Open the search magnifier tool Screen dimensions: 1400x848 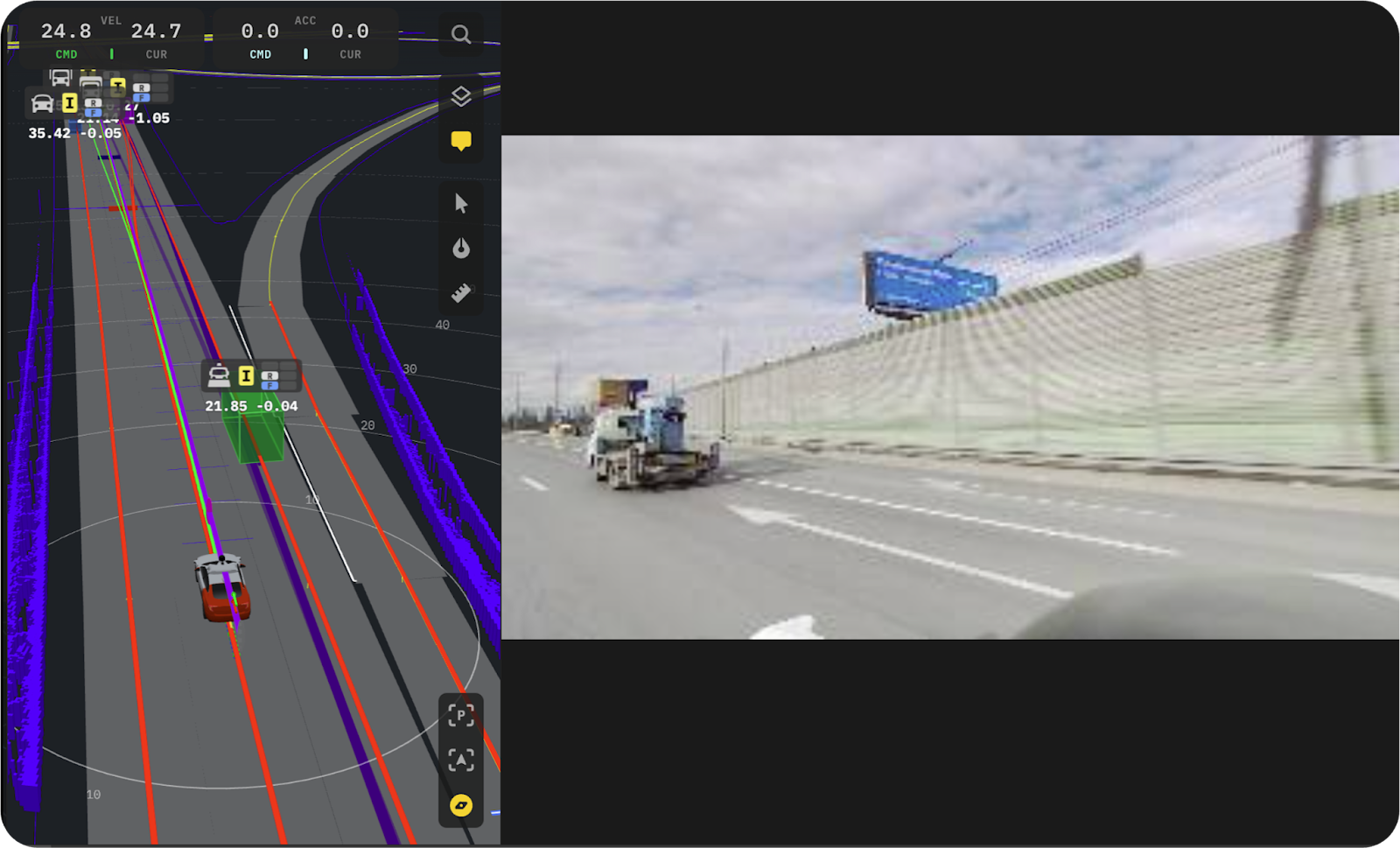[x=461, y=34]
